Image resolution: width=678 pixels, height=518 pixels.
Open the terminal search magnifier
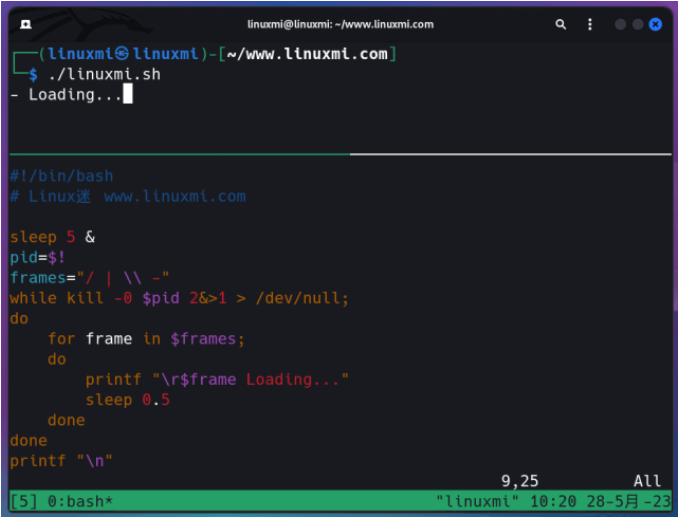click(x=560, y=24)
